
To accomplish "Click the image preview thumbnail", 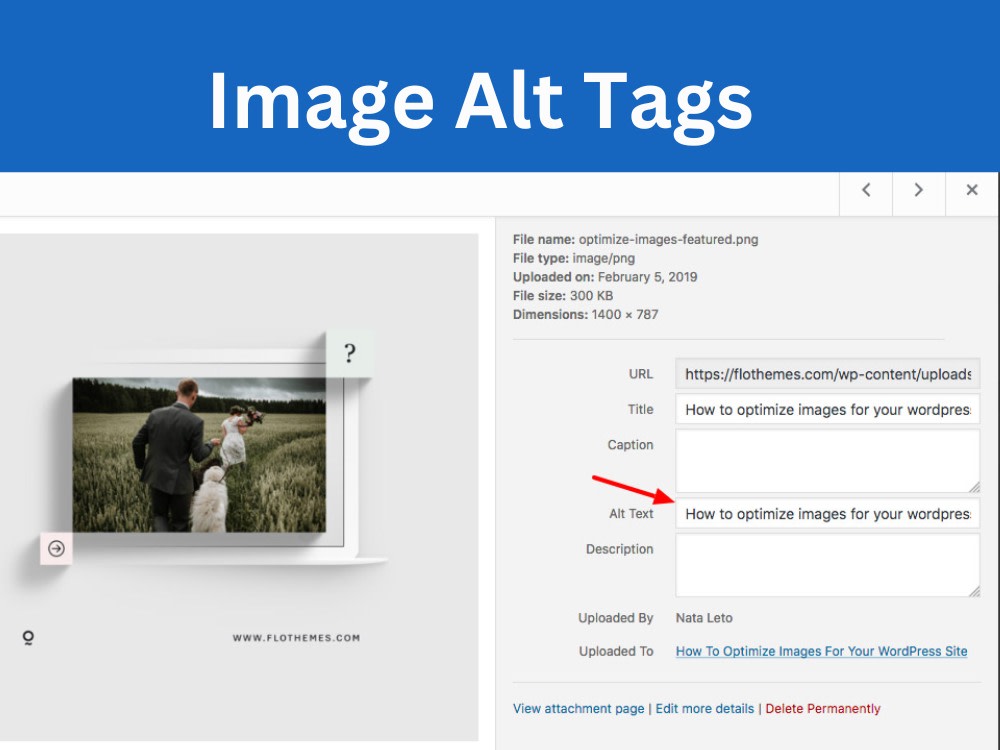I will click(239, 487).
